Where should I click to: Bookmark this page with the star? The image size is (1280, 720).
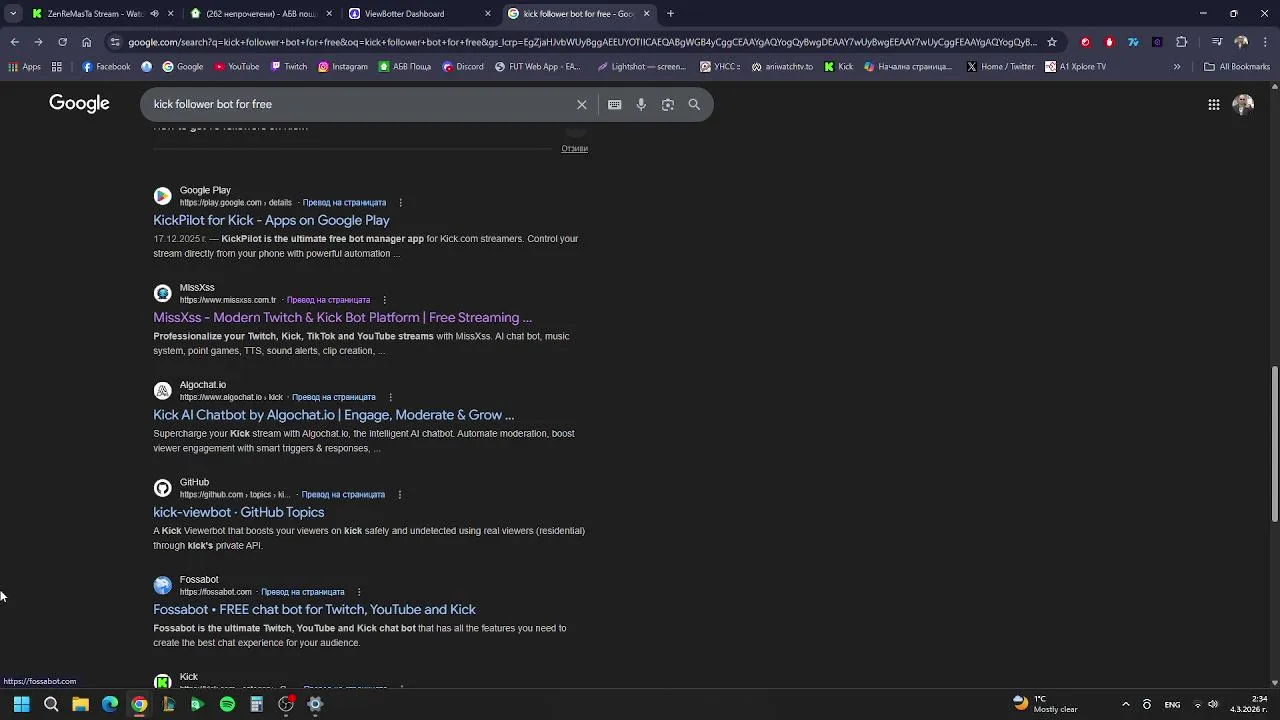1051,42
